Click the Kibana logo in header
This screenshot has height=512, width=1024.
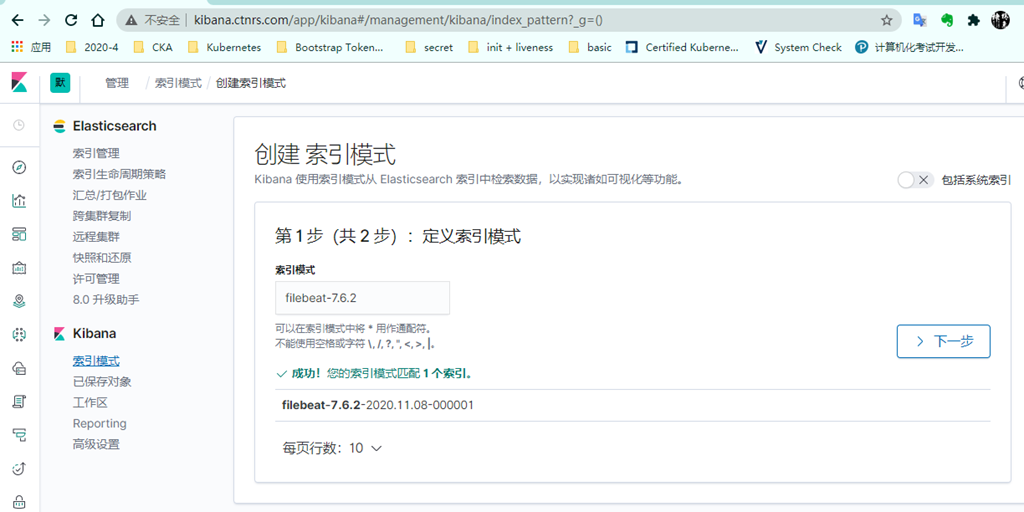pos(20,83)
